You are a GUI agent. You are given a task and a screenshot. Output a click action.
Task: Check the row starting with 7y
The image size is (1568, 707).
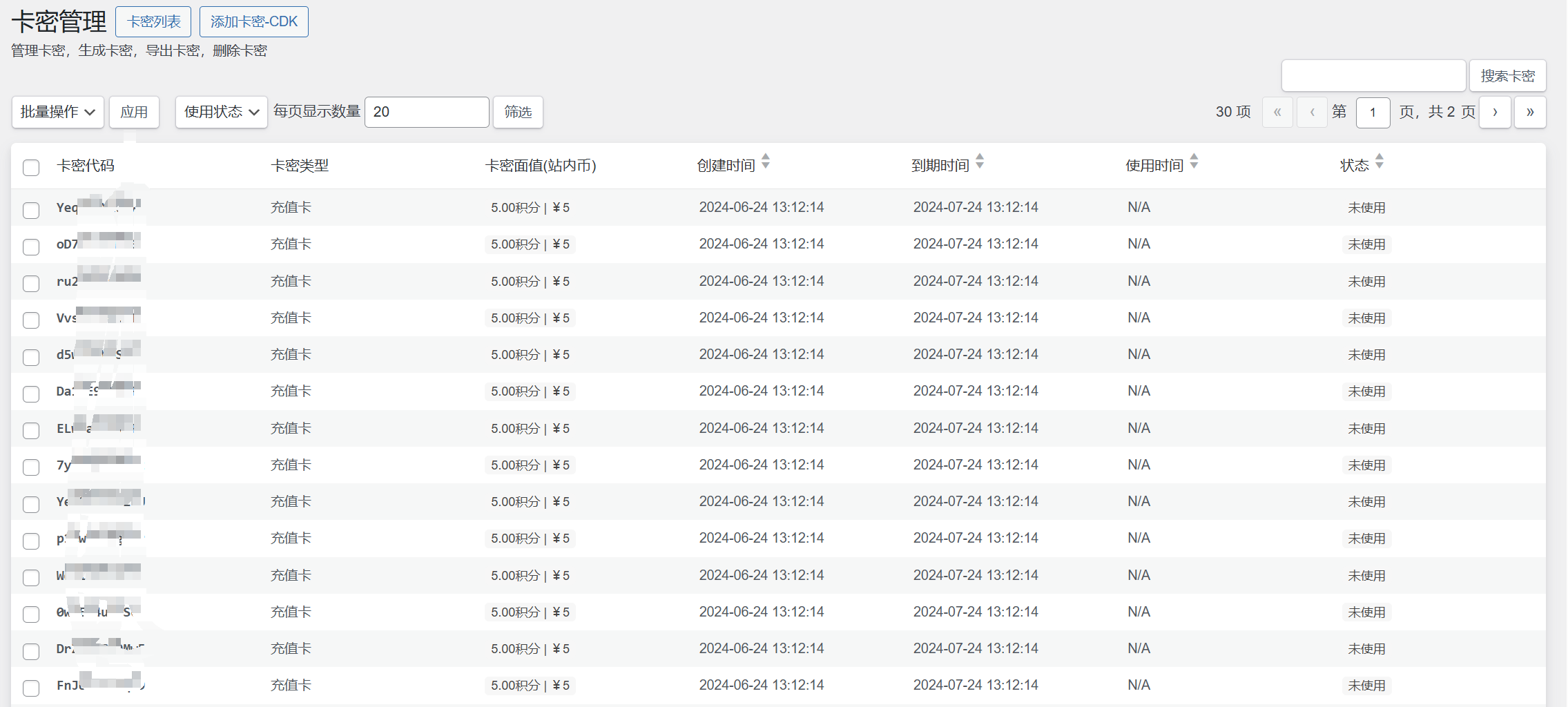[x=31, y=467]
